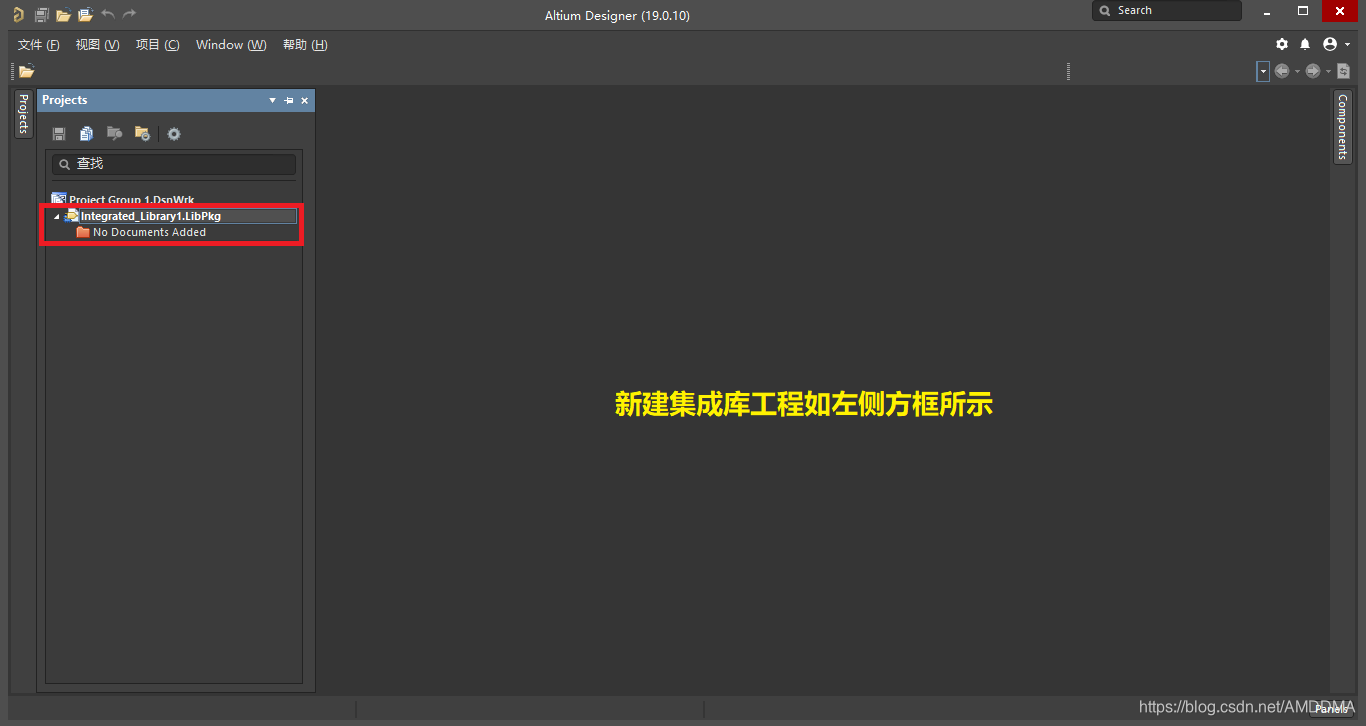
Task: Open the notifications bell icon
Action: [x=1305, y=45]
